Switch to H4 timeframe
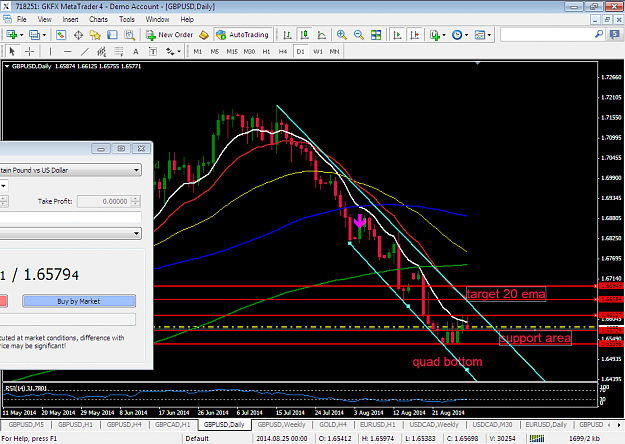The width and height of the screenshot is (625, 444). [x=283, y=51]
